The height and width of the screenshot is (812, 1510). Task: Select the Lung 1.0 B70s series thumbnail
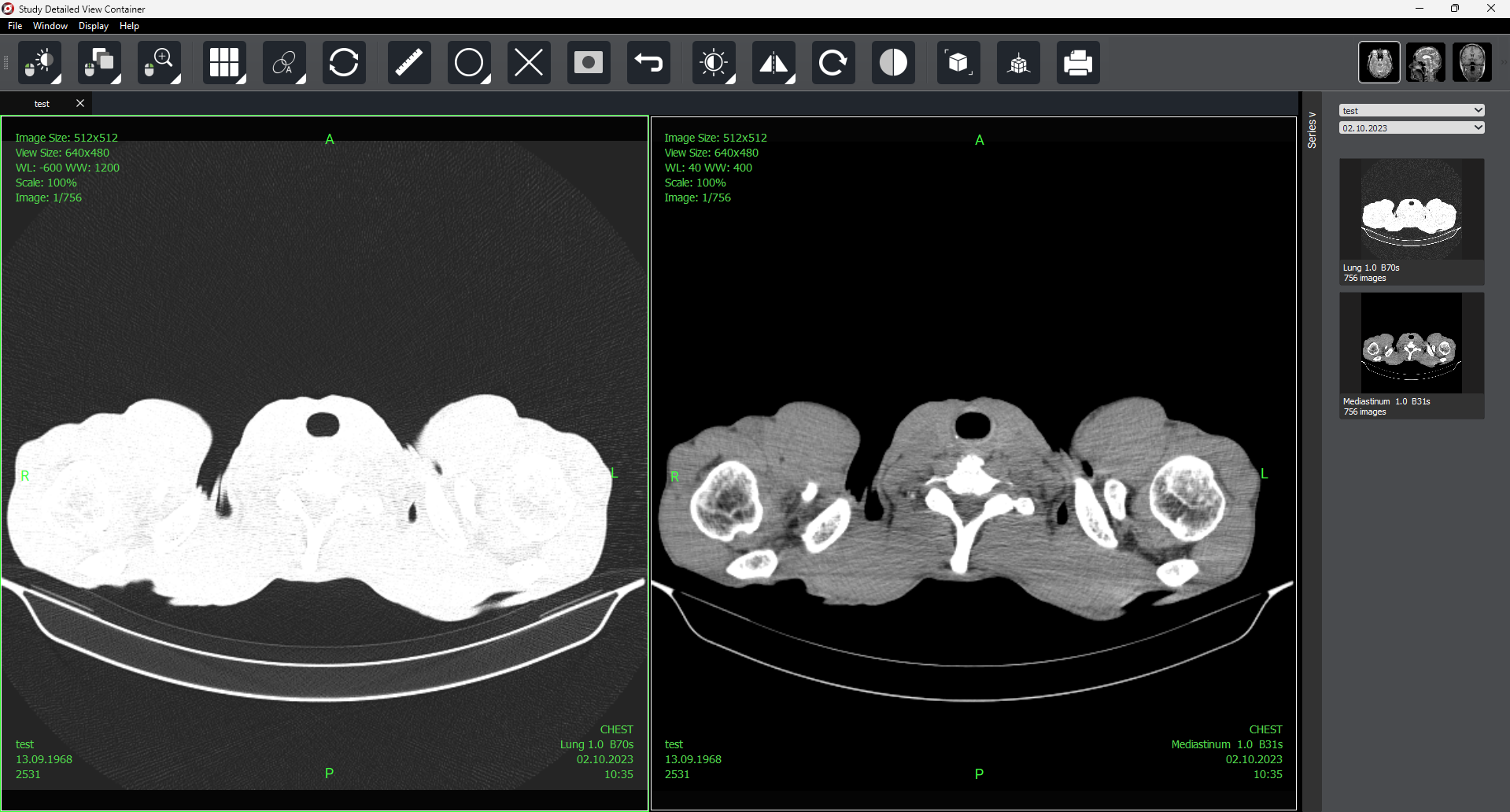1412,221
